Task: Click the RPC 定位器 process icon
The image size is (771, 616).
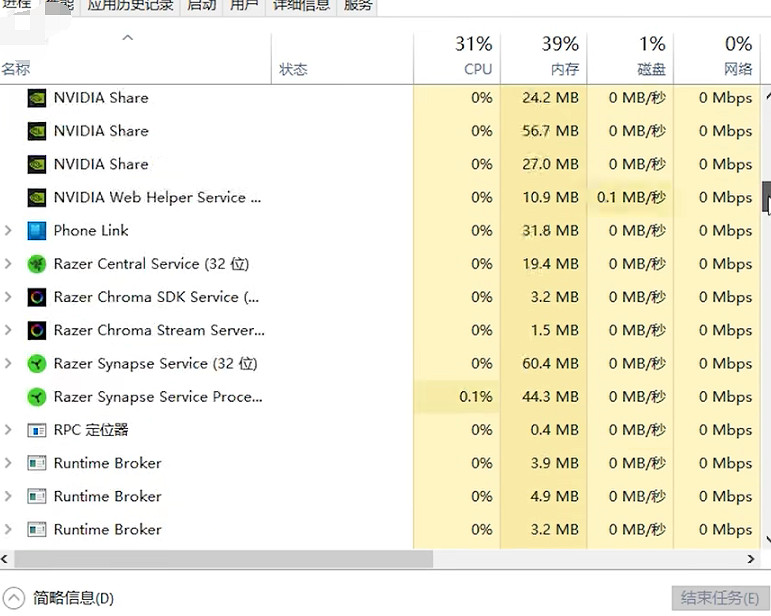Action: (x=37, y=430)
